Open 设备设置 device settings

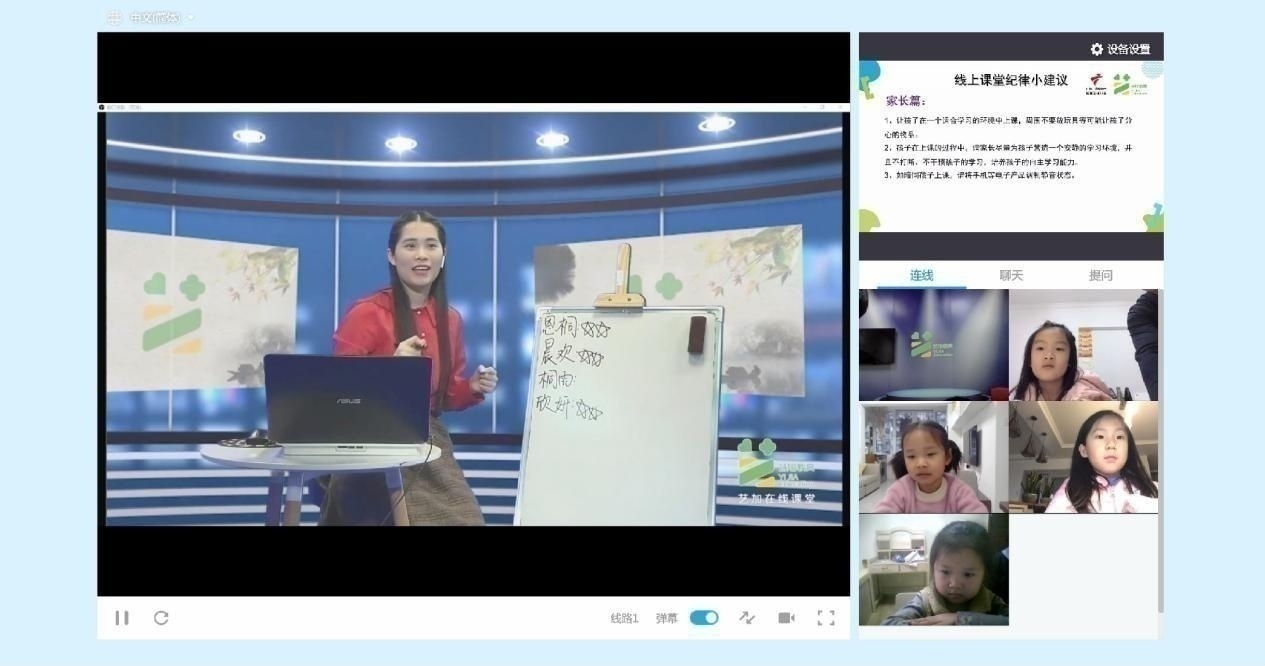click(x=1128, y=49)
